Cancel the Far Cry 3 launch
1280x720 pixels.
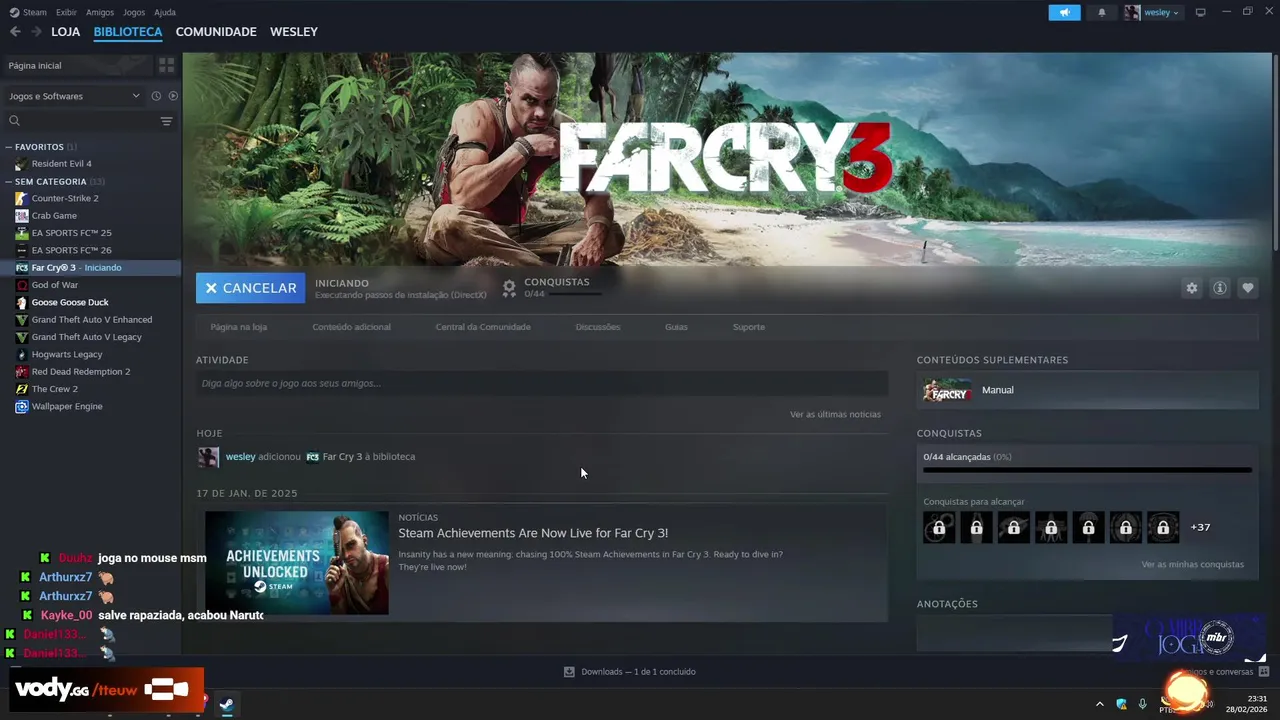tap(251, 288)
